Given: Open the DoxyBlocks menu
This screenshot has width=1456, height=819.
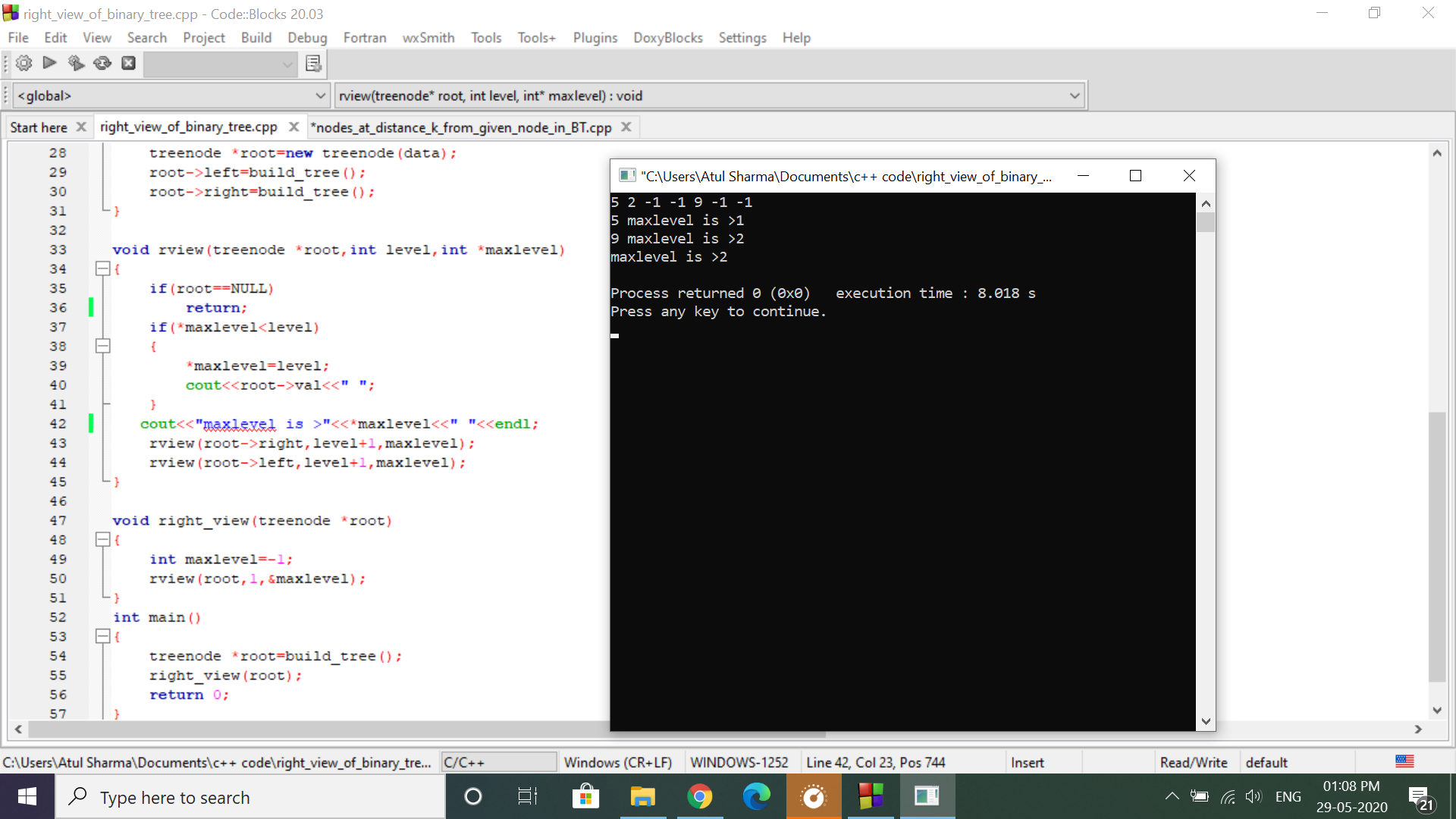Looking at the screenshot, I should point(668,37).
